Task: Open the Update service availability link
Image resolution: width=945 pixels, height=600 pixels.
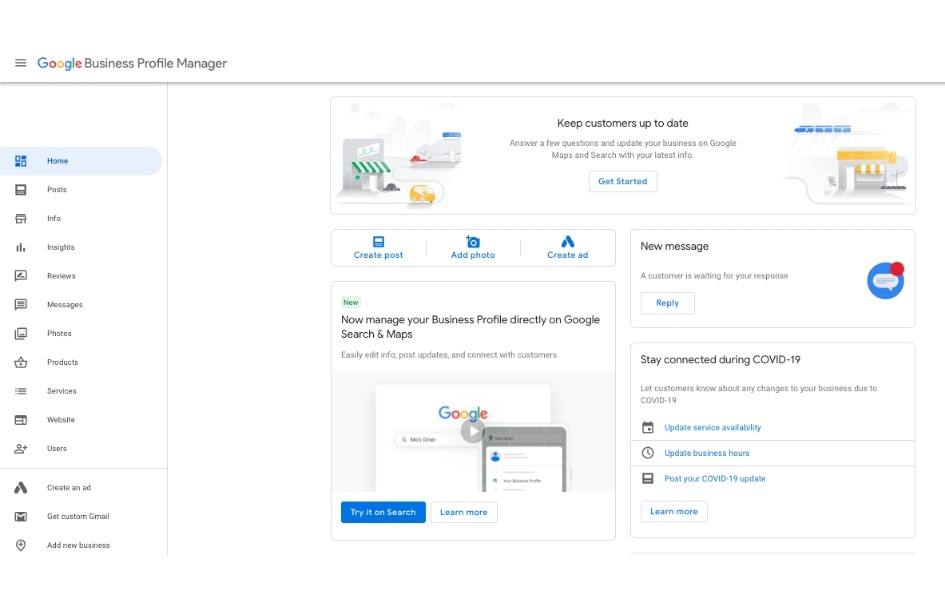Action: 712,428
